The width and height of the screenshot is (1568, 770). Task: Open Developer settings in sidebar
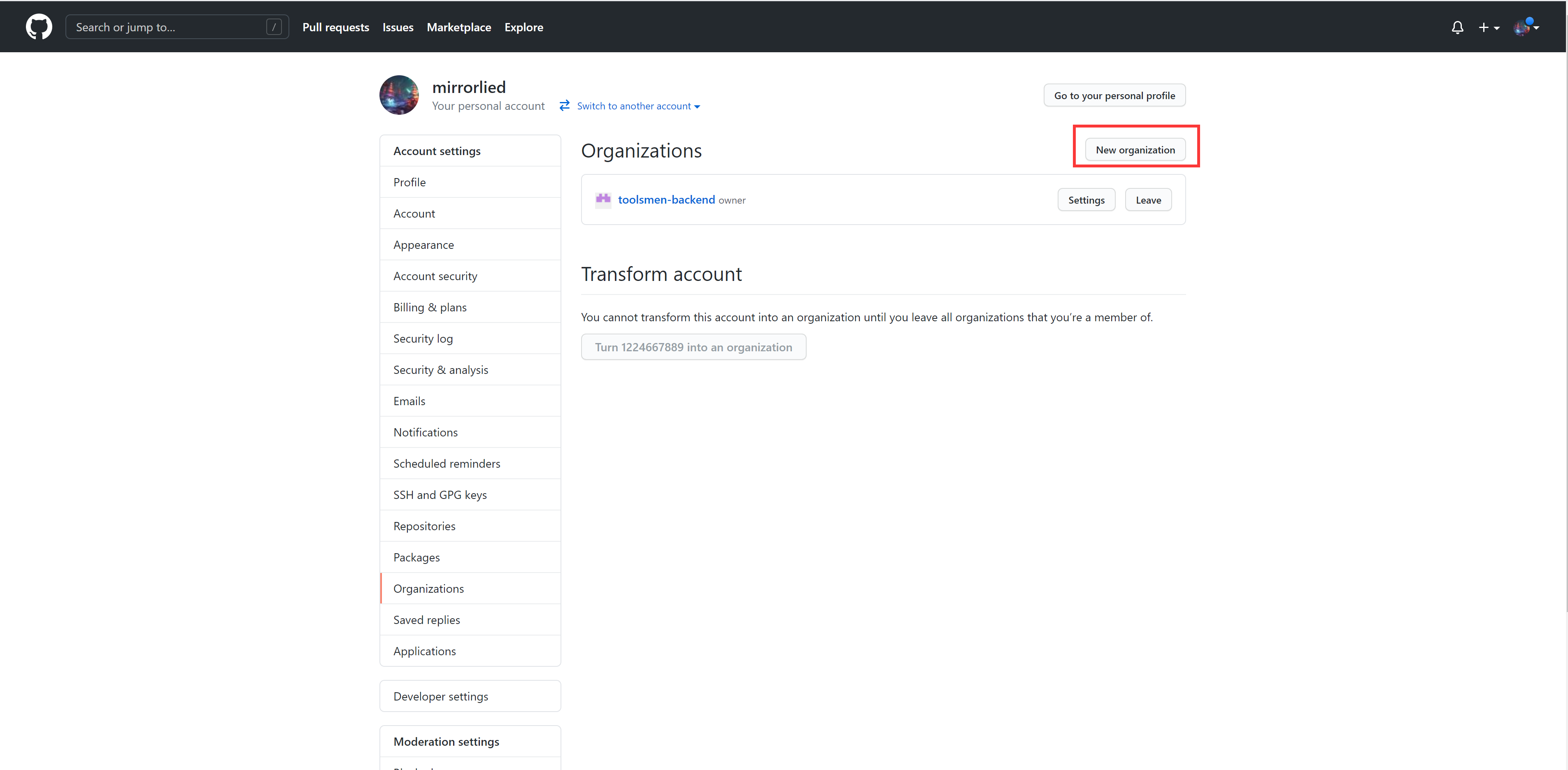click(x=441, y=696)
